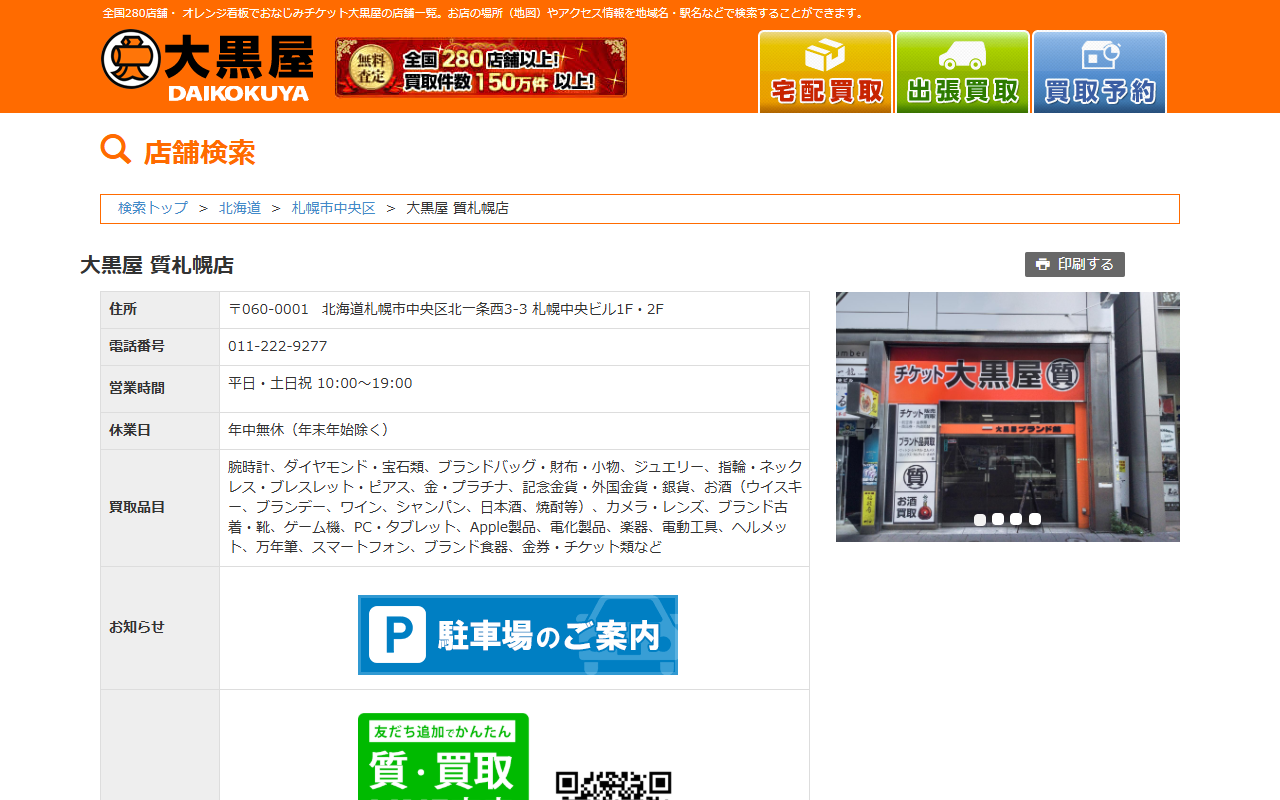
Task: Click the store address text
Action: point(446,309)
